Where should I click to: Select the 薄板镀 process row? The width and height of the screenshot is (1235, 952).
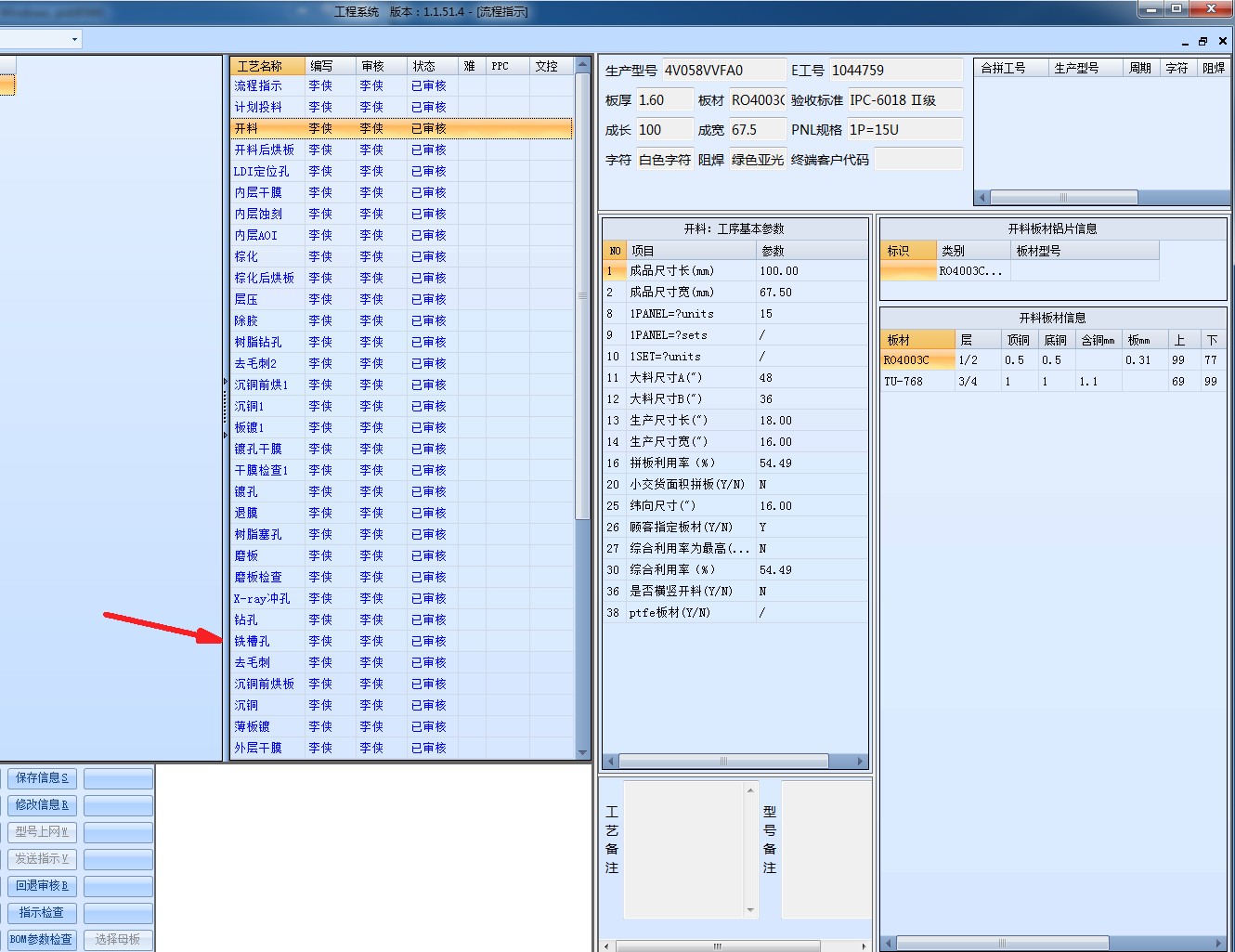click(x=401, y=726)
